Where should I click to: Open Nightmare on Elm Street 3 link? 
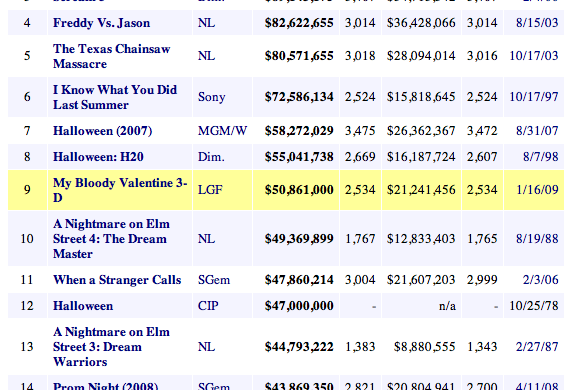(x=111, y=346)
